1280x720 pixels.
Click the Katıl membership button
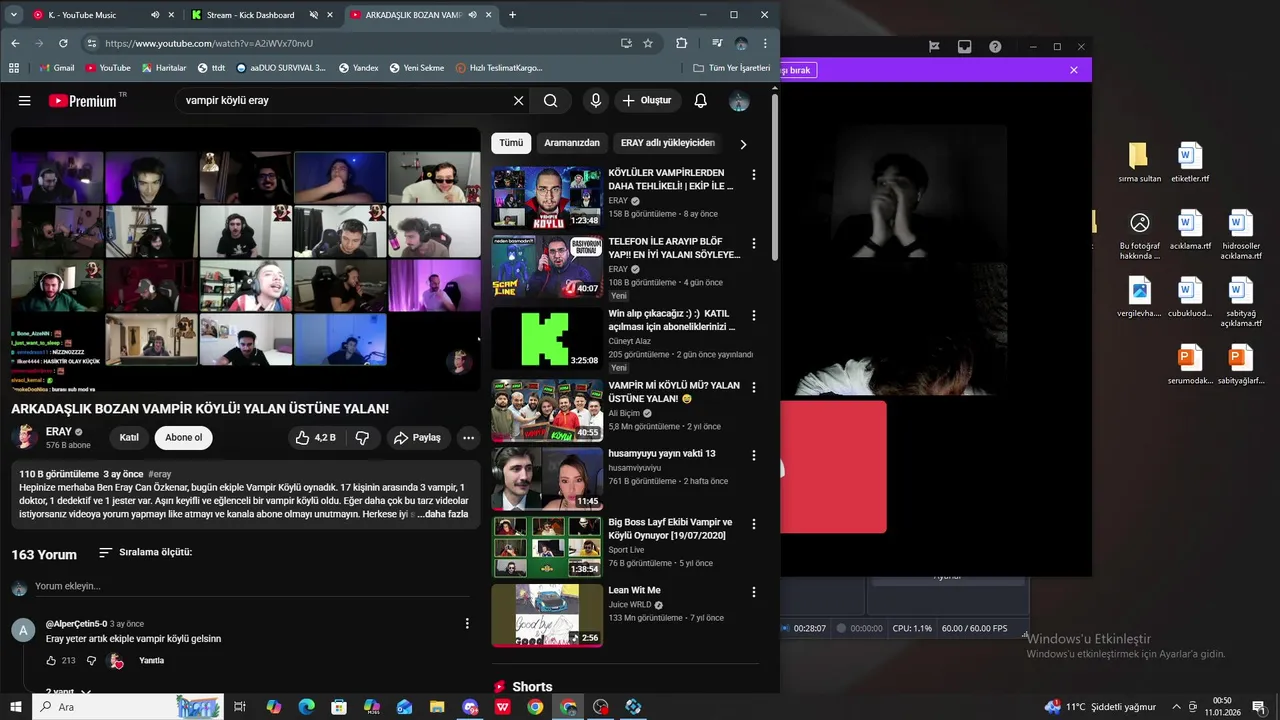click(129, 438)
